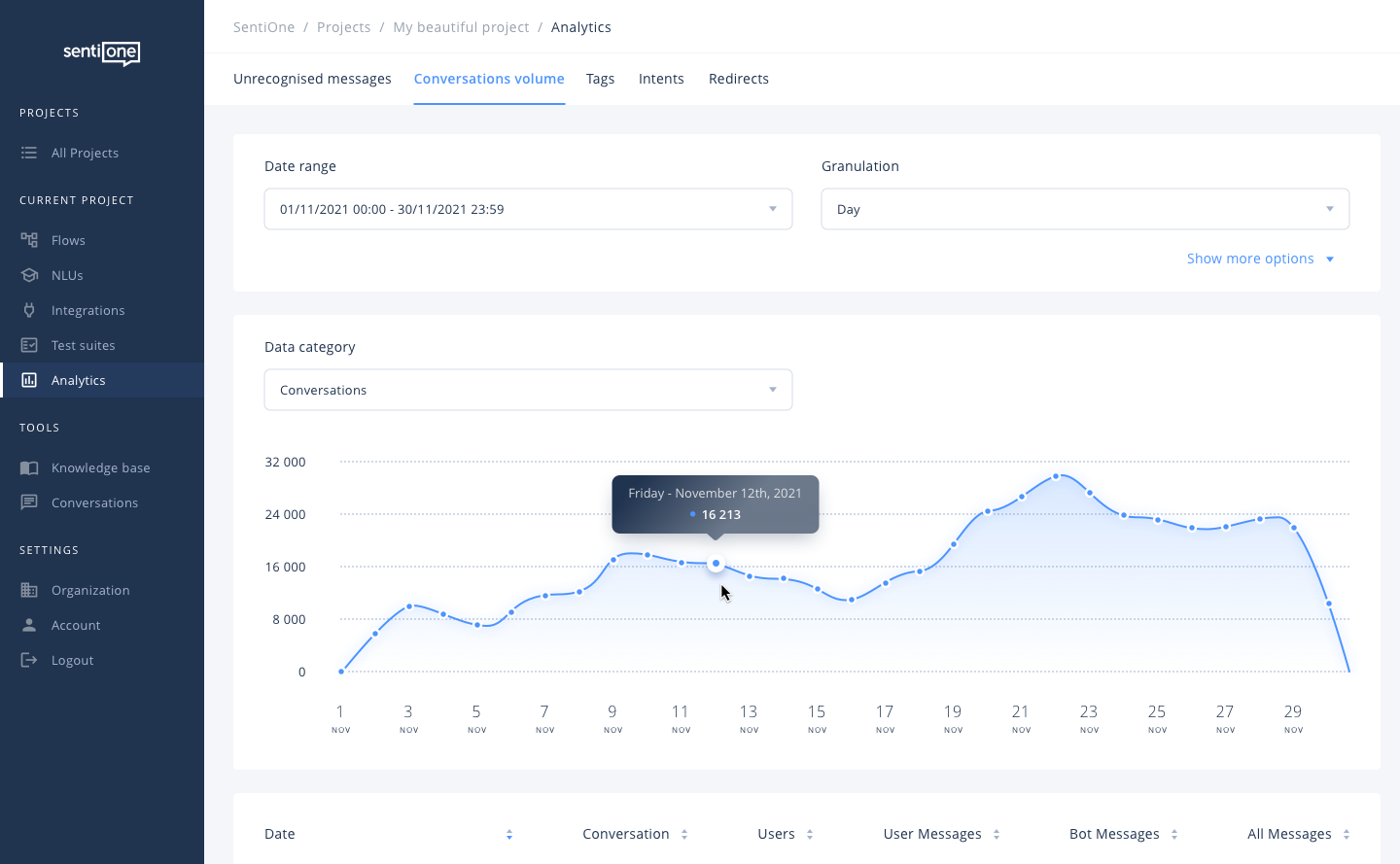
Task: Sort table by Date column arrows
Action: (x=509, y=835)
